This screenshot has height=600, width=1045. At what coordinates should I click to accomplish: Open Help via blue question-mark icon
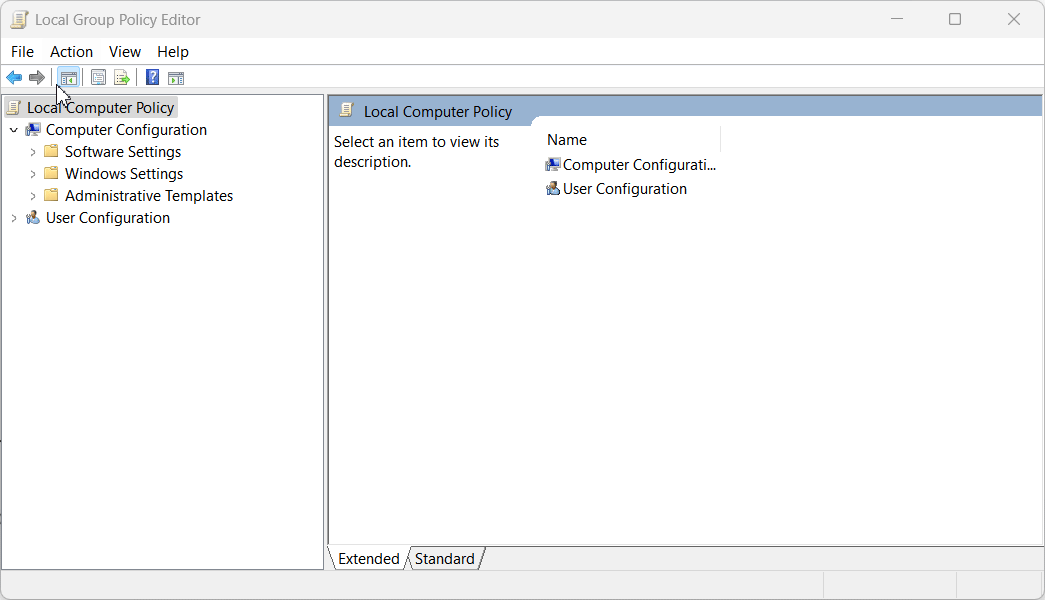click(153, 77)
